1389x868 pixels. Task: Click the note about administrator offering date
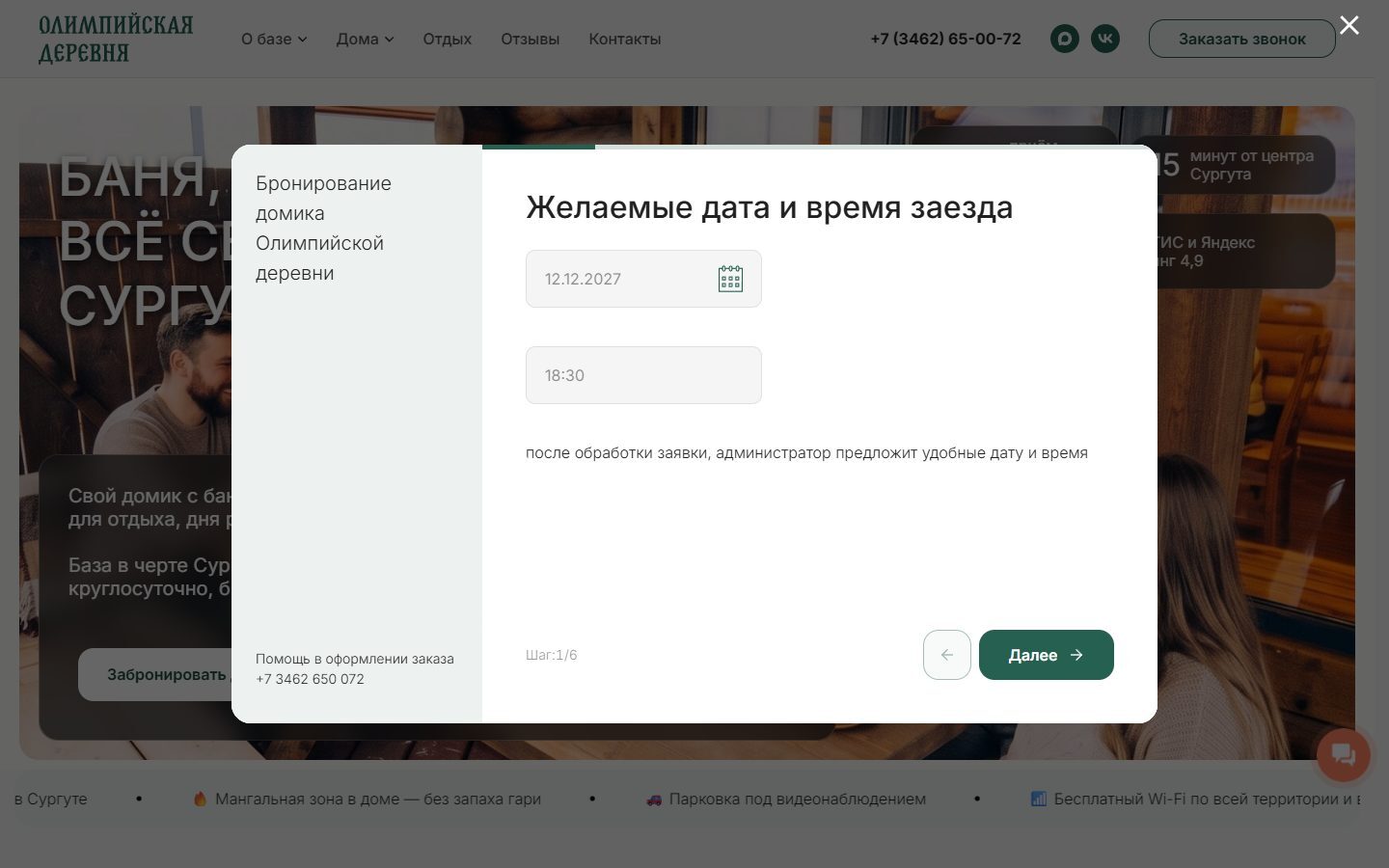coord(806,453)
